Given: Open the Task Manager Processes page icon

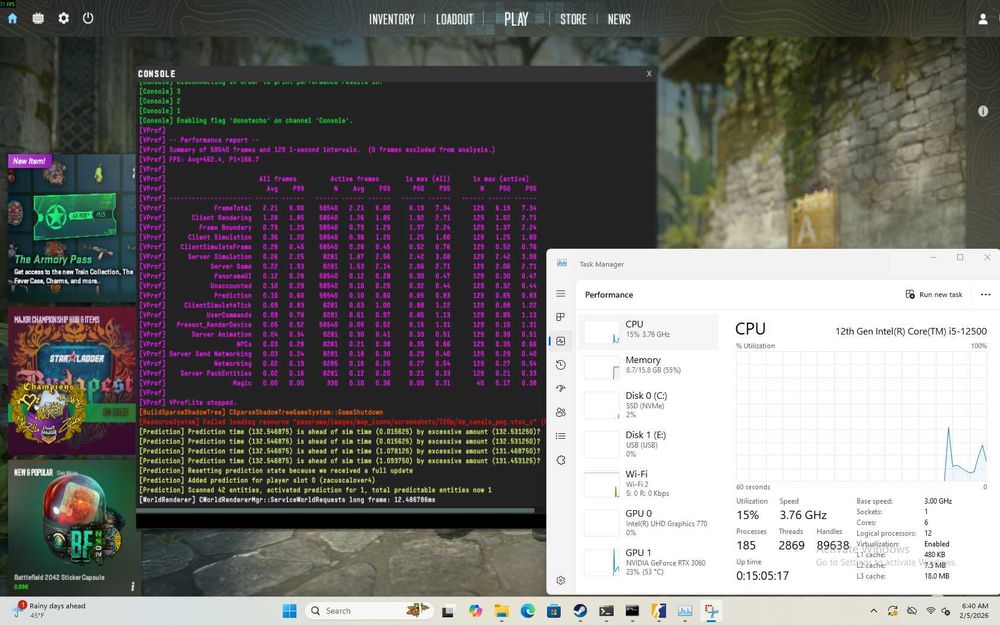Looking at the screenshot, I should 561,317.
